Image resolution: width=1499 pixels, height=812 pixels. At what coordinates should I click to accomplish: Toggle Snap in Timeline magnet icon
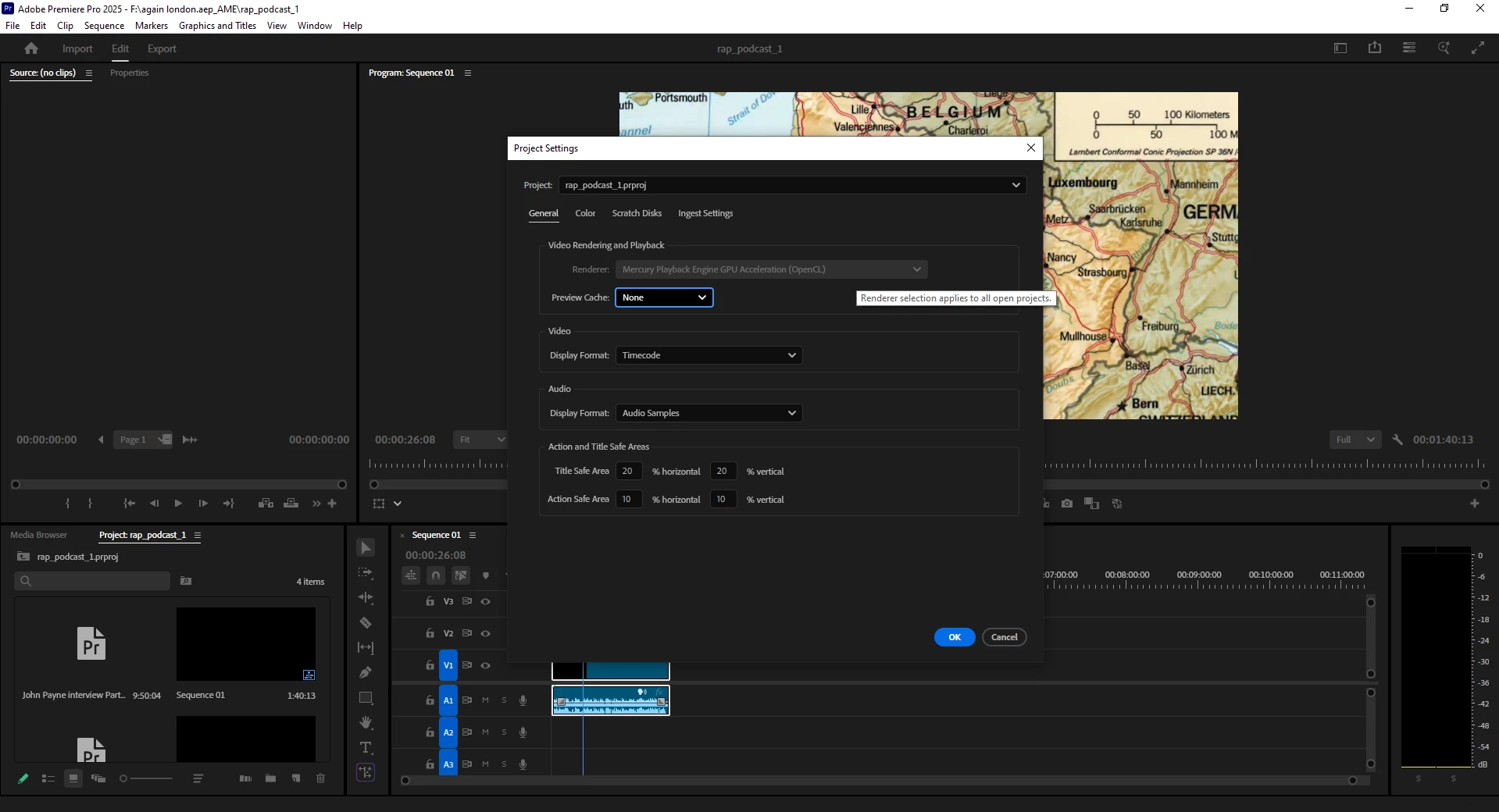coord(436,575)
